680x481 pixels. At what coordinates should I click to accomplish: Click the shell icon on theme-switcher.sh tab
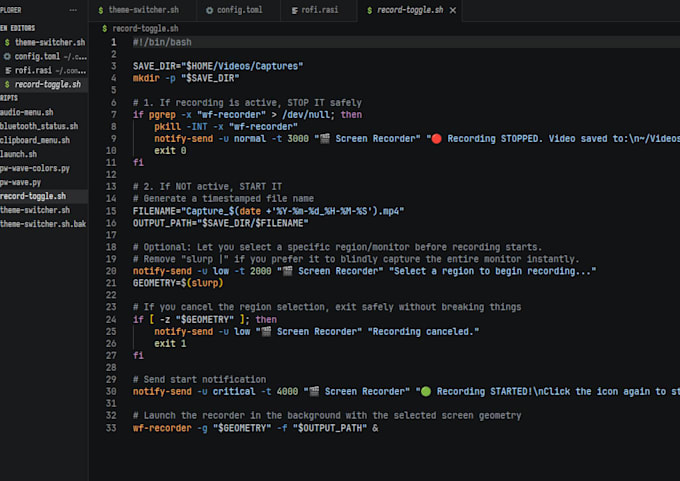point(101,10)
